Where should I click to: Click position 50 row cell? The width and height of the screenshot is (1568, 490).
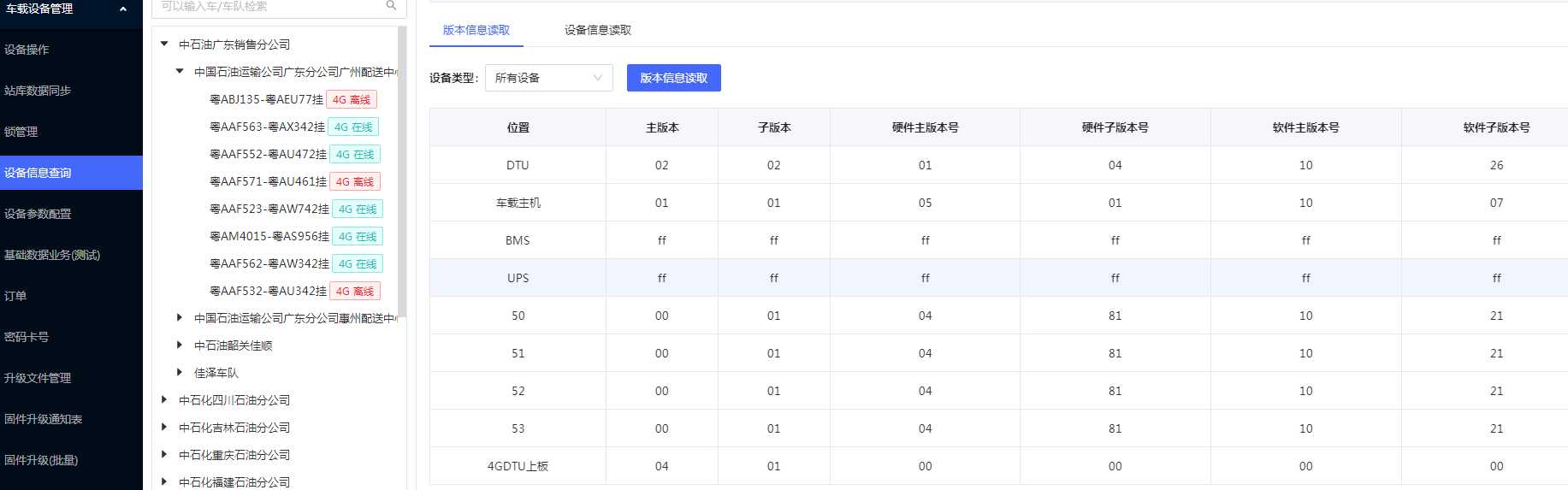518,316
